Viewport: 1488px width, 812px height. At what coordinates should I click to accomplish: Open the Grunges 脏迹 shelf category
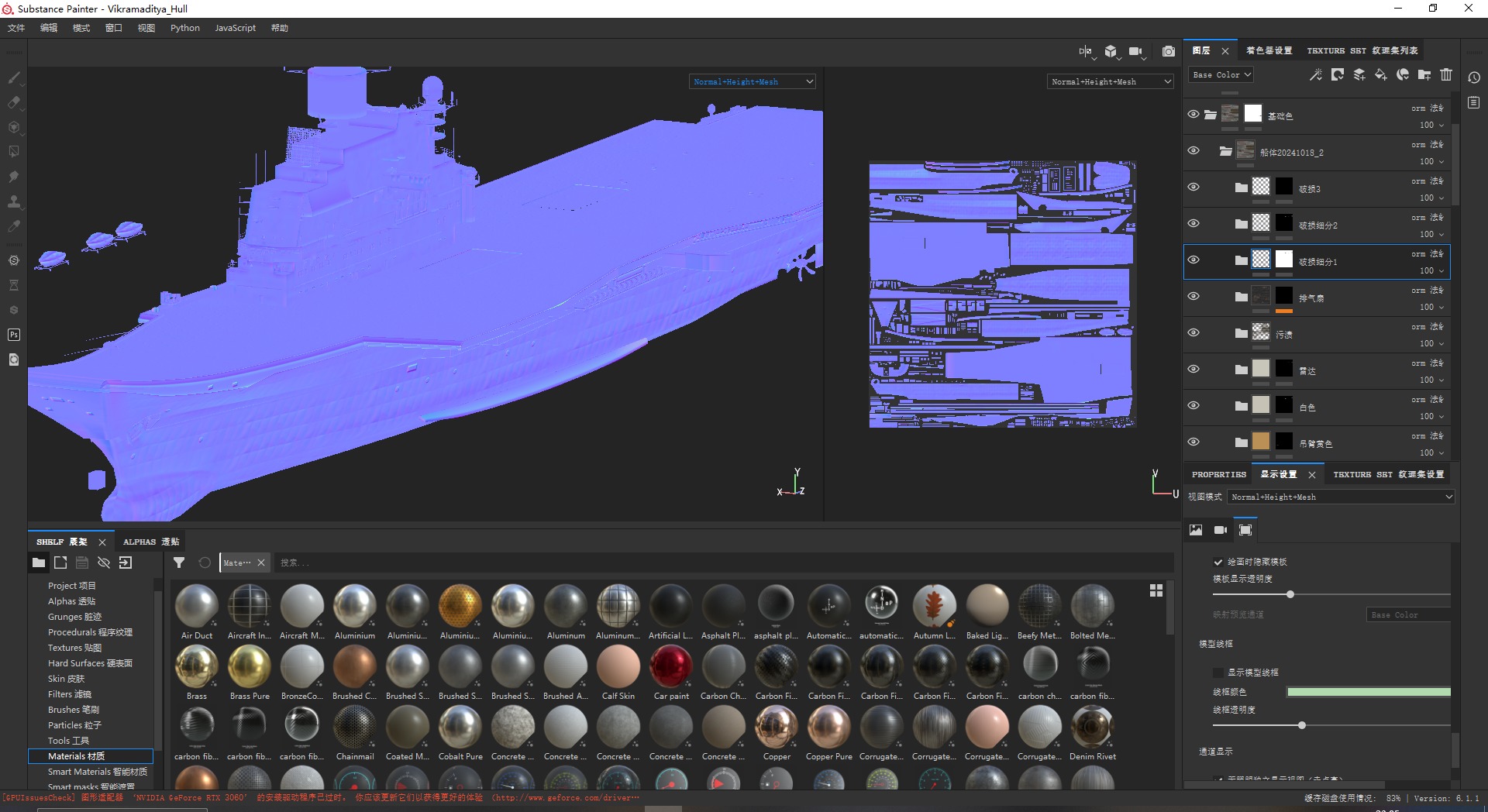[x=74, y=617]
